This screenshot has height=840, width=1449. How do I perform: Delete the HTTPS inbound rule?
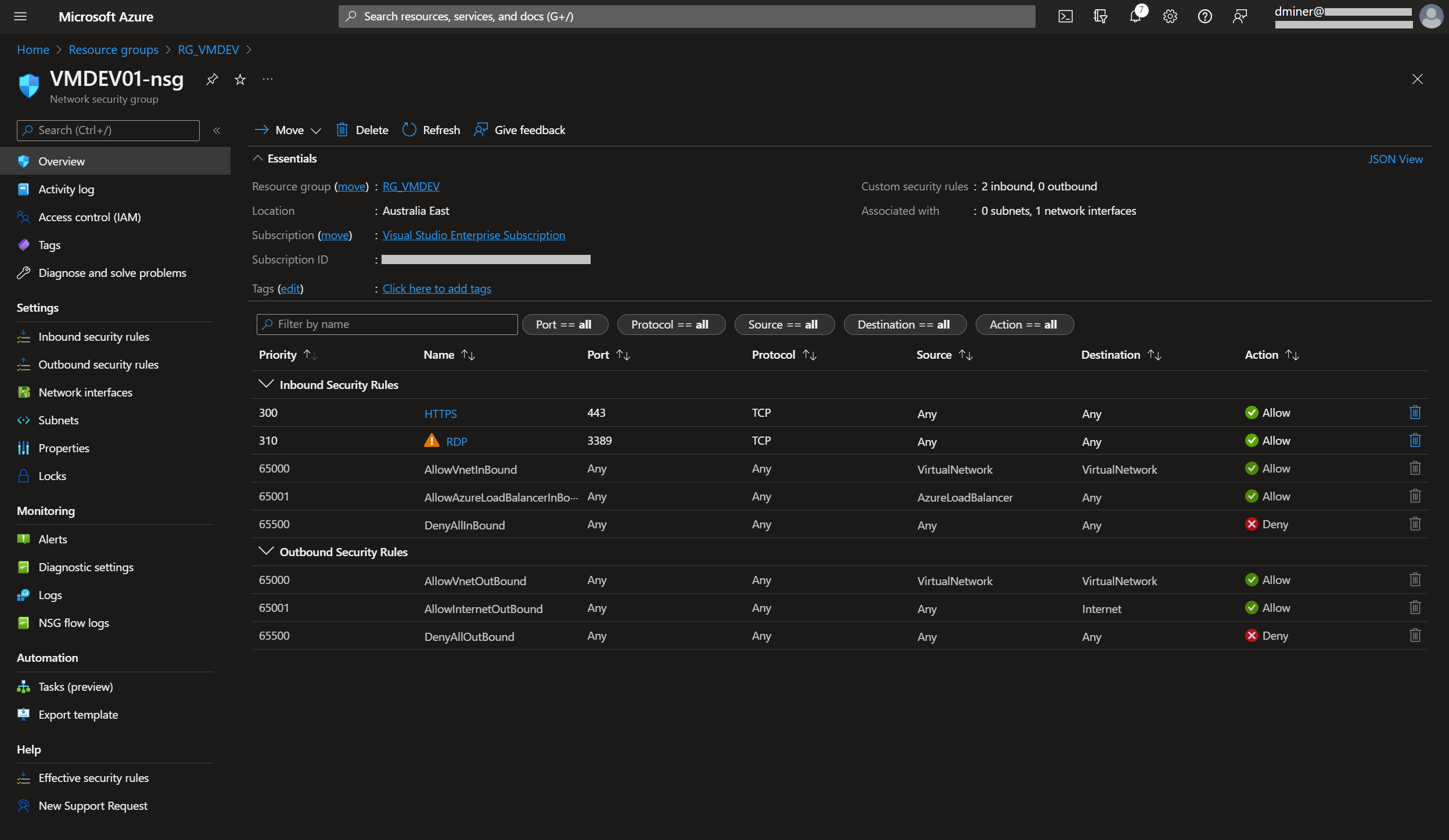click(x=1415, y=413)
